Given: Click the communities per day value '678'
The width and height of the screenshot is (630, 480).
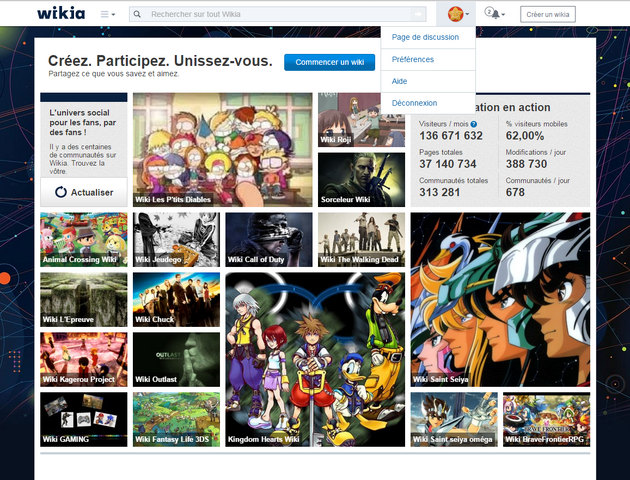Looking at the screenshot, I should [x=515, y=192].
